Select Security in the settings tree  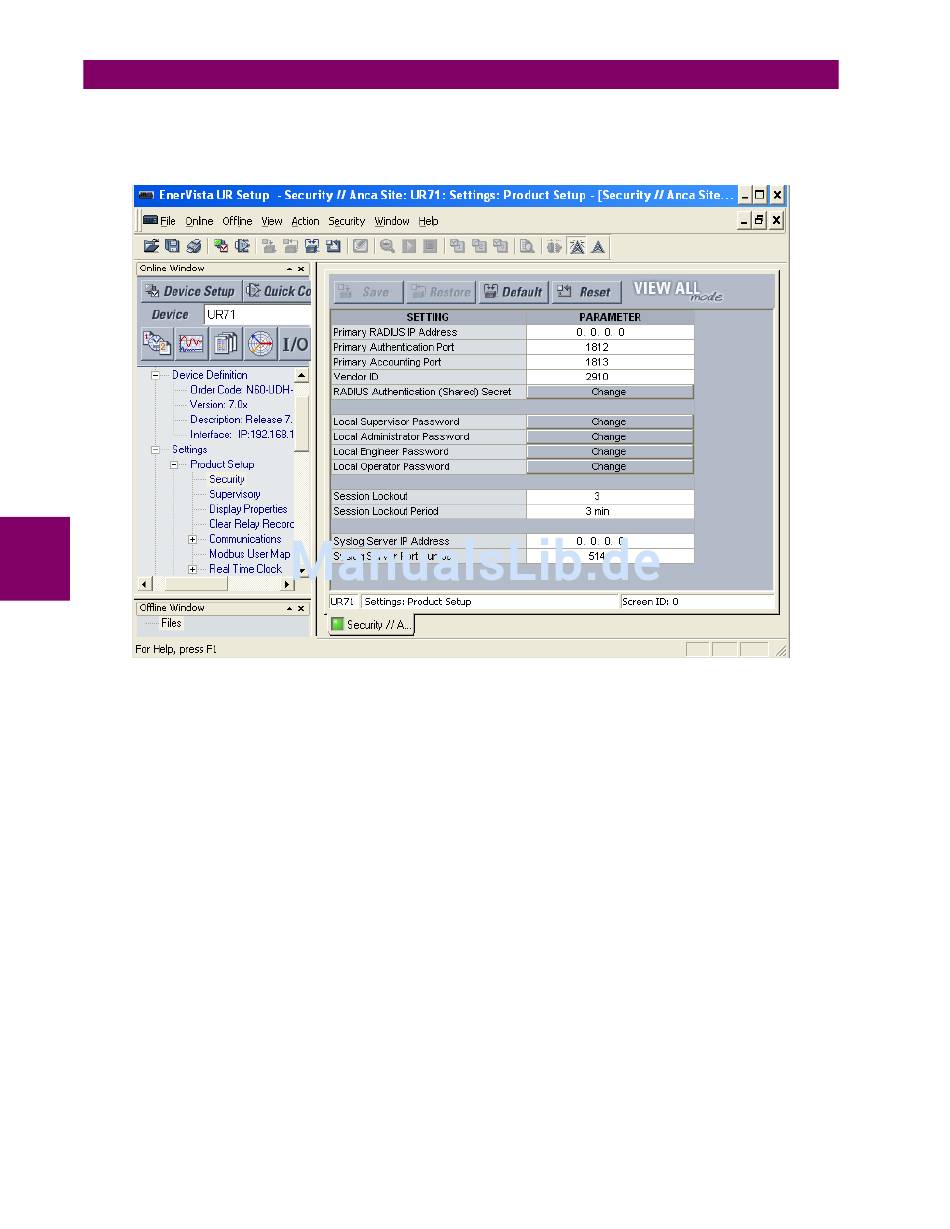pyautogui.click(x=227, y=480)
